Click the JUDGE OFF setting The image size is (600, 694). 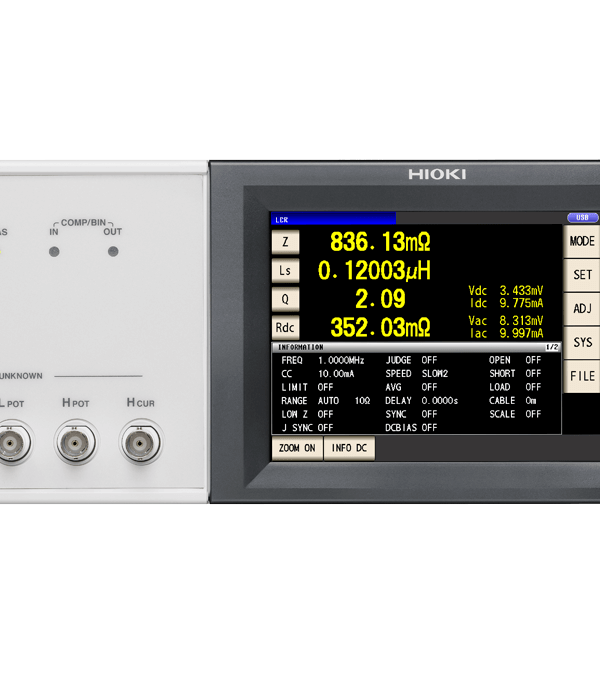point(411,360)
